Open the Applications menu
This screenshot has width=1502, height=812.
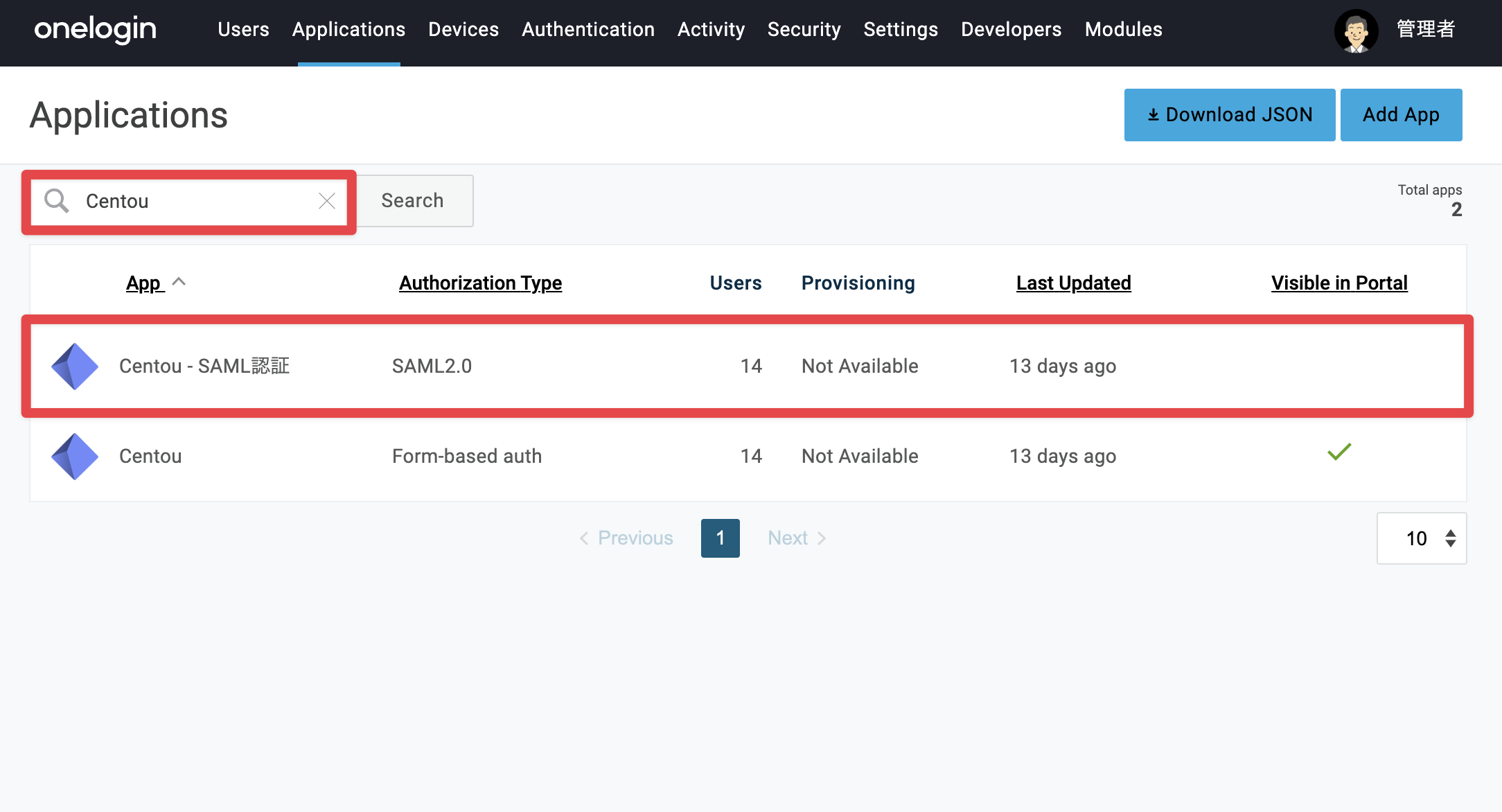[348, 29]
